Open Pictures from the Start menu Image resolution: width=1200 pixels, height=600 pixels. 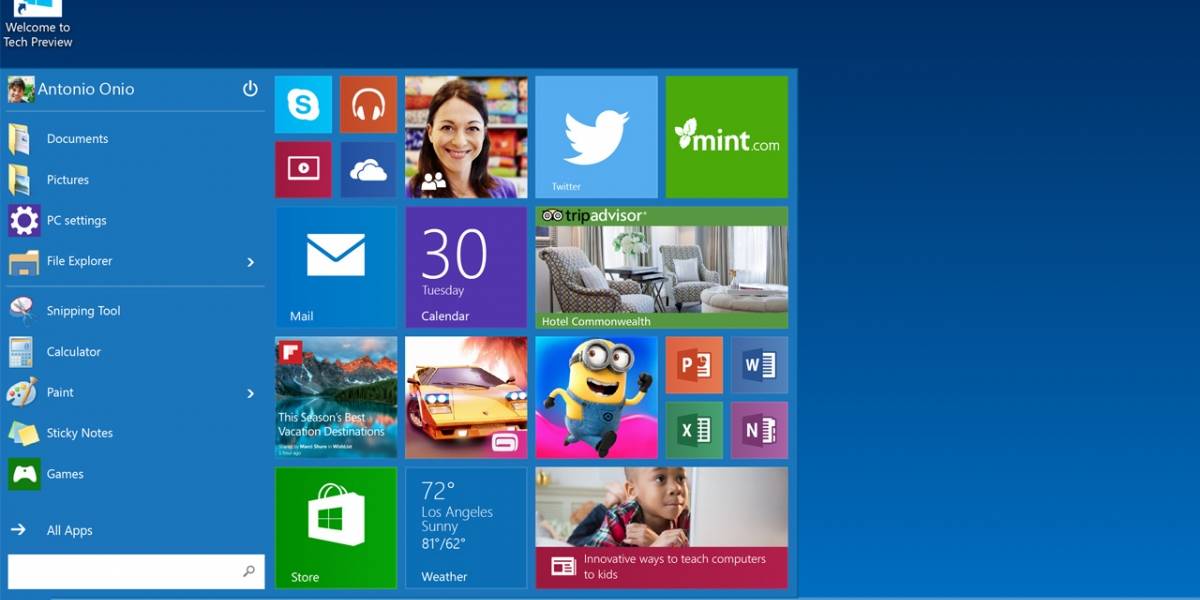(x=136, y=180)
